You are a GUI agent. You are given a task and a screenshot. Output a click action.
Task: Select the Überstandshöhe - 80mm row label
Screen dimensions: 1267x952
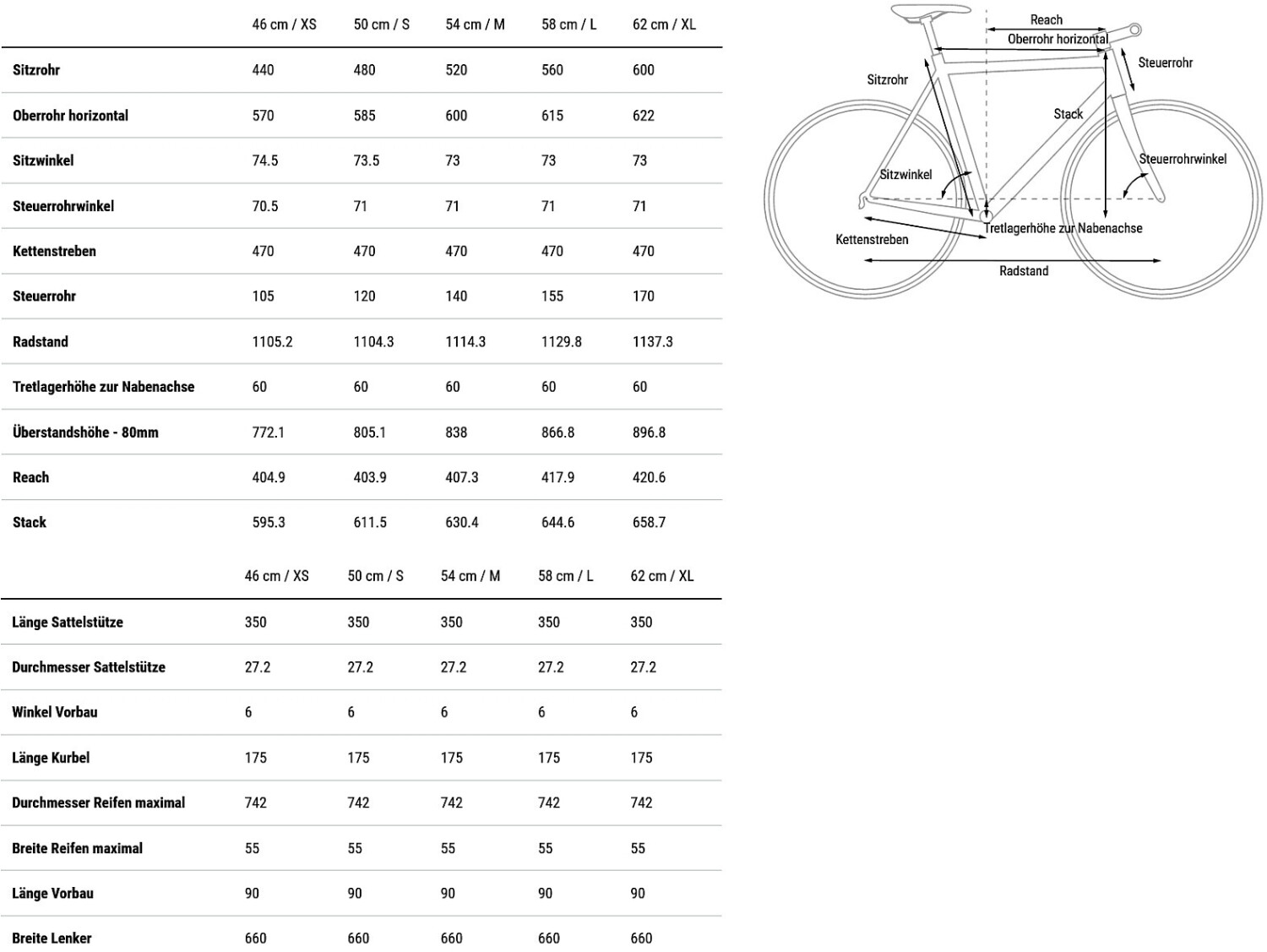(x=85, y=432)
